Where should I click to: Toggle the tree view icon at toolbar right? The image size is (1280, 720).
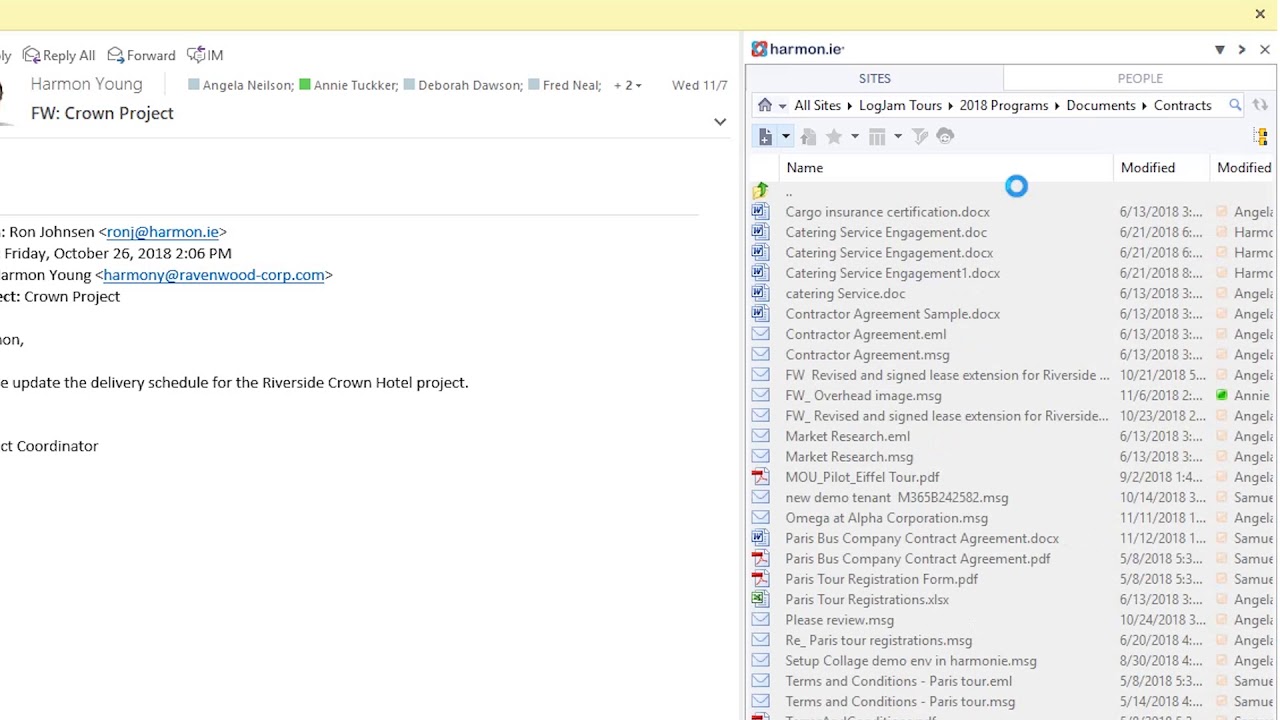1260,137
